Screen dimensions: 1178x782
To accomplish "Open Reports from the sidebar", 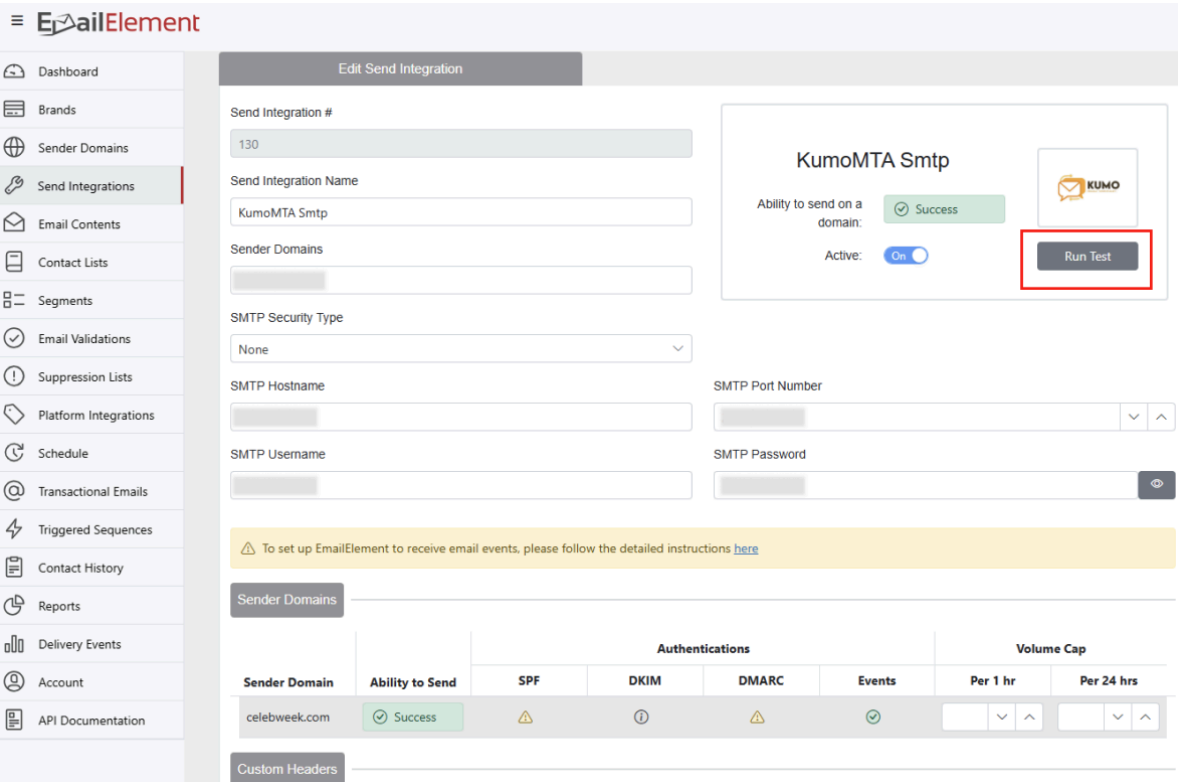I will [x=59, y=606].
